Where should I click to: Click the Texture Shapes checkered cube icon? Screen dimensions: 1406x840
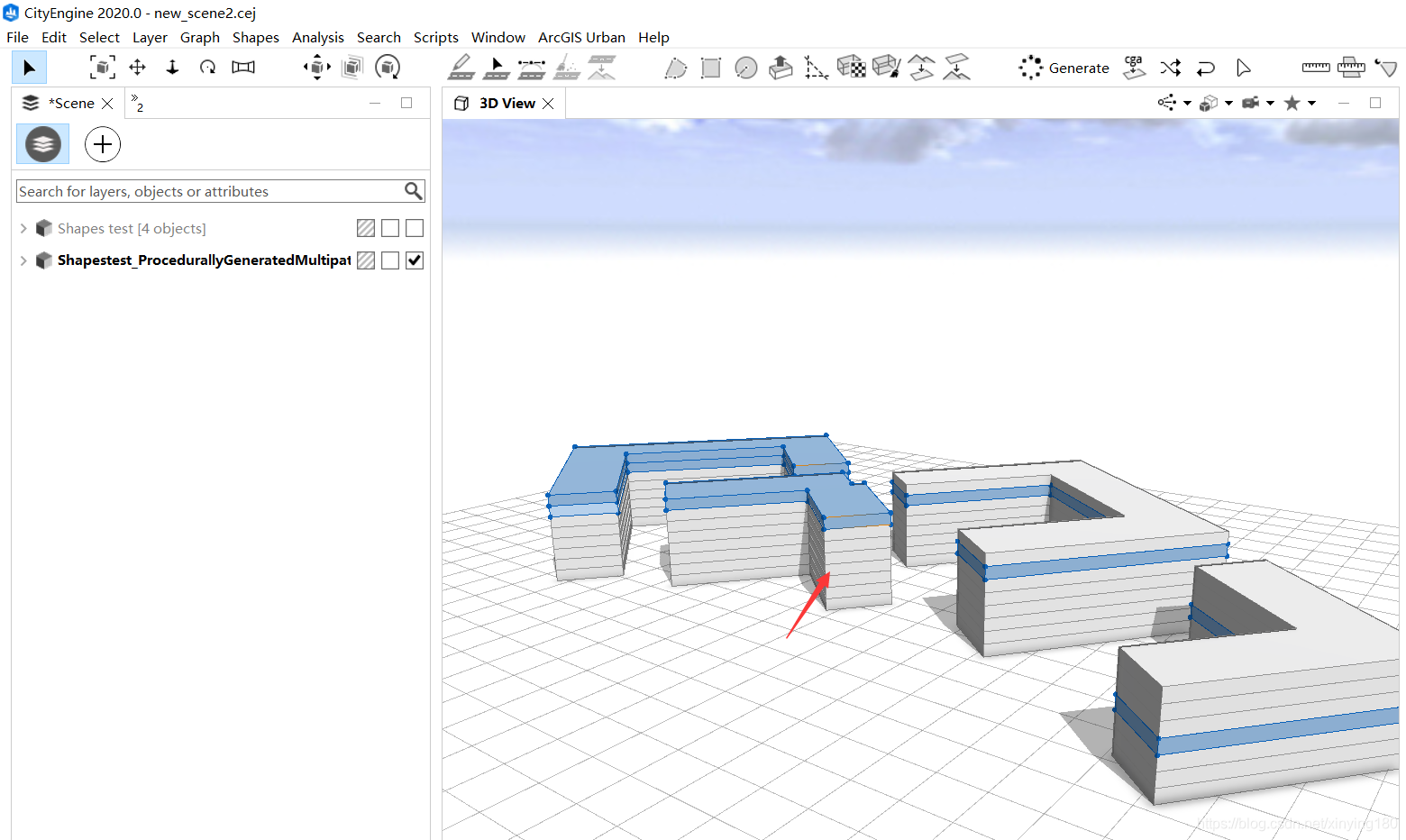pyautogui.click(x=851, y=68)
